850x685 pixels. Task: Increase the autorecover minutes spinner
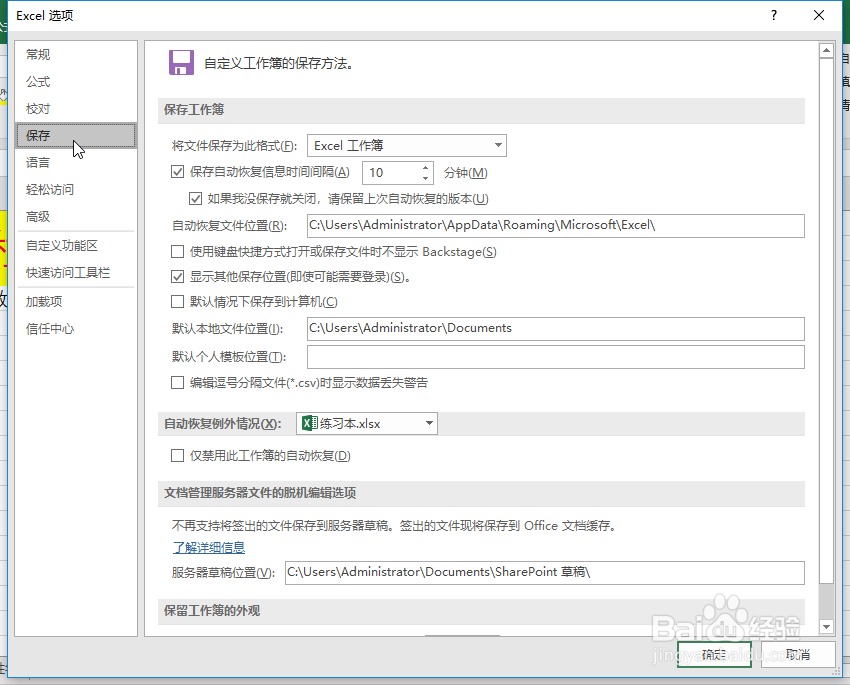coord(426,167)
